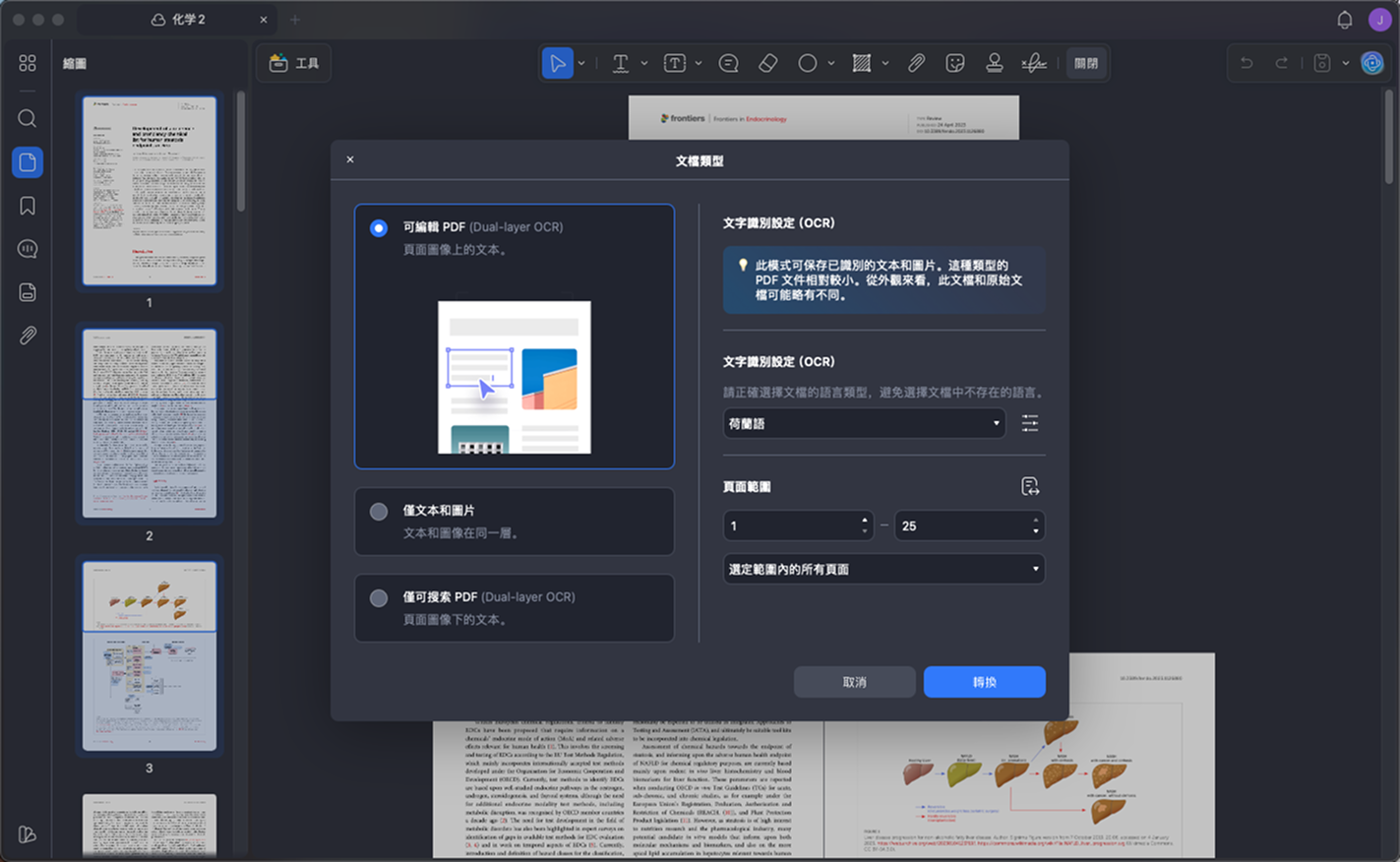Click the layers icon at sidebar bottom
This screenshot has height=862, width=1400.
coord(28,834)
